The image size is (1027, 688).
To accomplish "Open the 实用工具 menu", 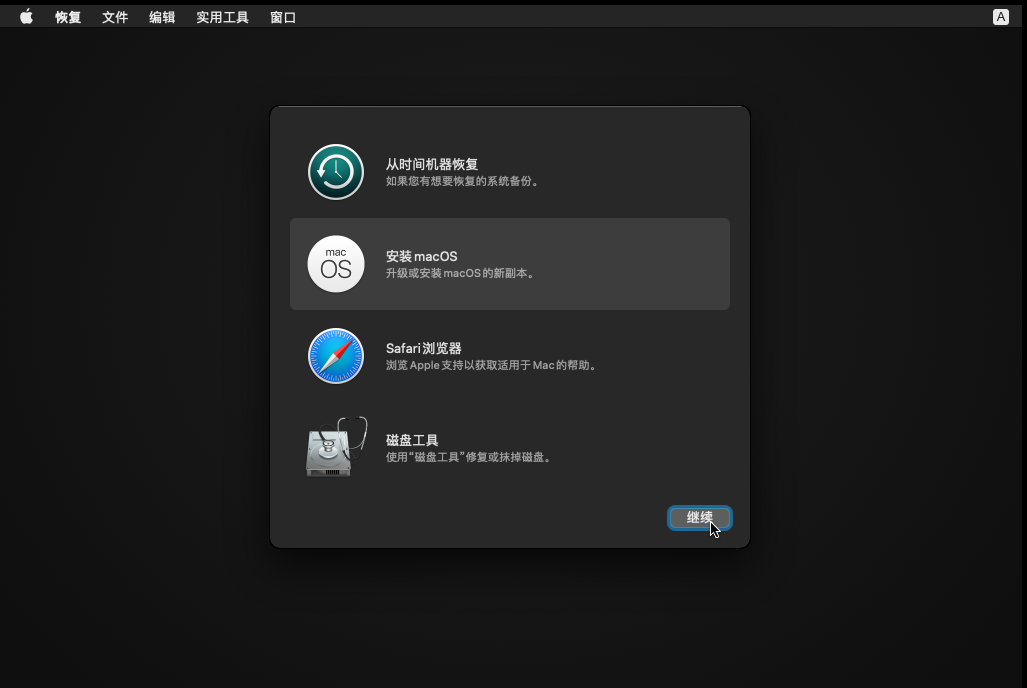I will point(223,18).
